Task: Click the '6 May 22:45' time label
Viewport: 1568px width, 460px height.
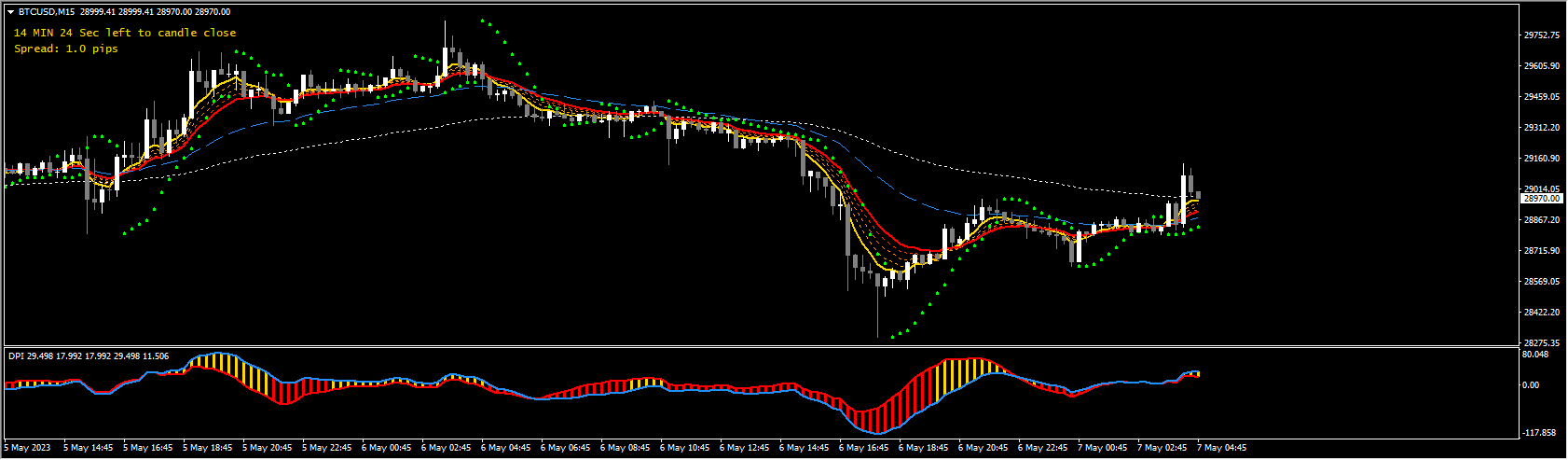Action: [x=1043, y=448]
